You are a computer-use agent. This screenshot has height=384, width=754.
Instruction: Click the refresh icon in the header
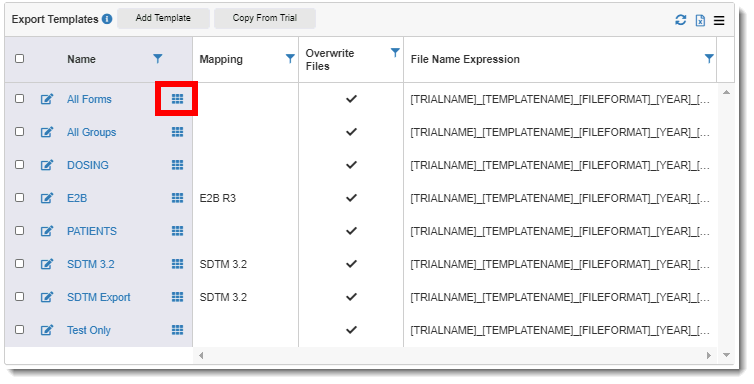680,20
